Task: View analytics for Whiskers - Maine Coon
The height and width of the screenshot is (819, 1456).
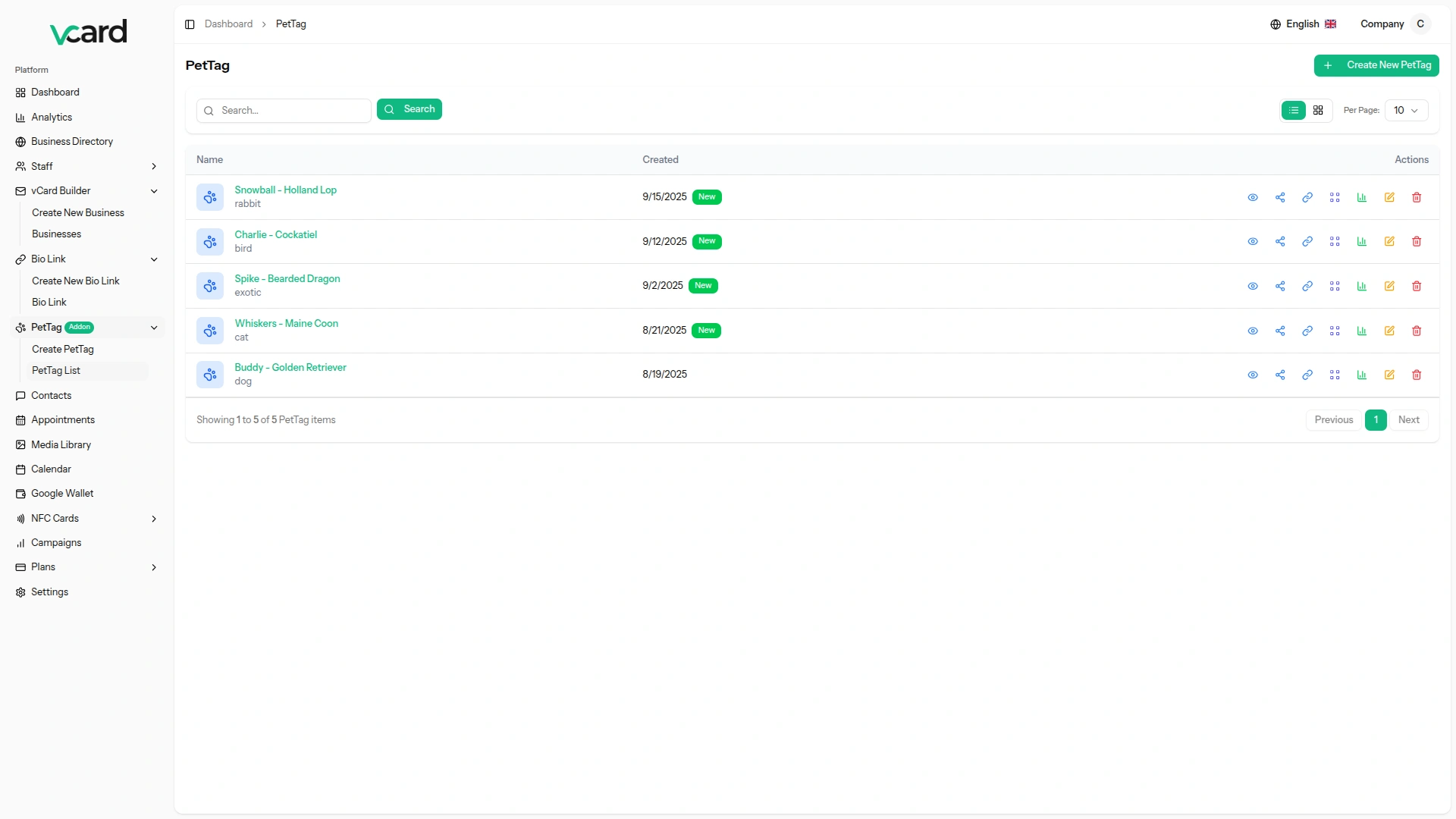Action: click(x=1362, y=331)
